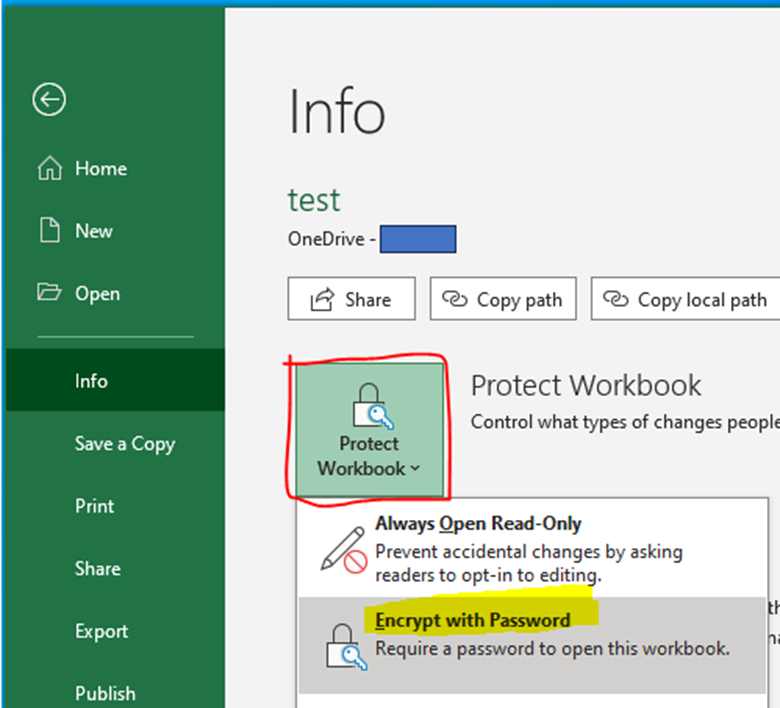The height and width of the screenshot is (708, 780).
Task: Expand the Protect Workbook dropdown chevron
Action: tap(415, 468)
